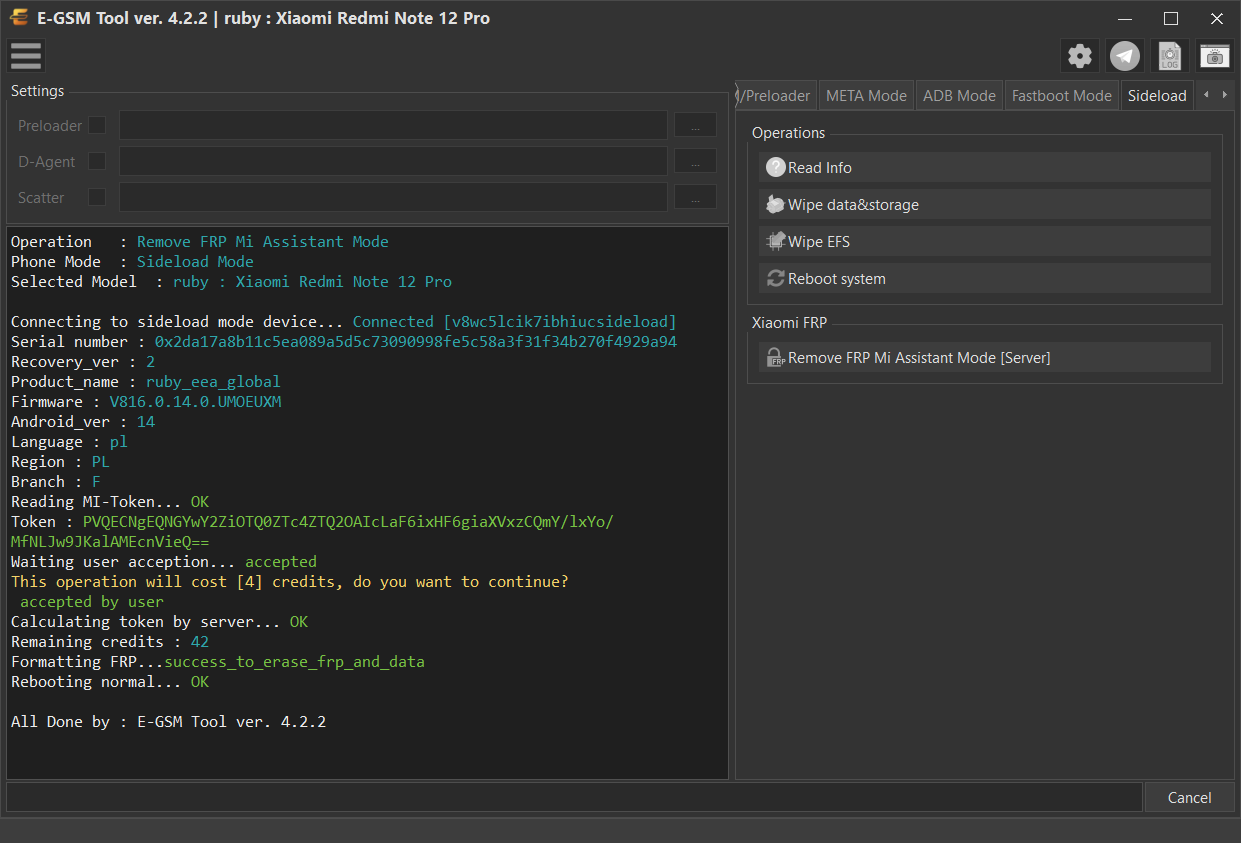Viewport: 1241px width, 843px height.
Task: Click the Cancel button
Action: [x=1190, y=797]
